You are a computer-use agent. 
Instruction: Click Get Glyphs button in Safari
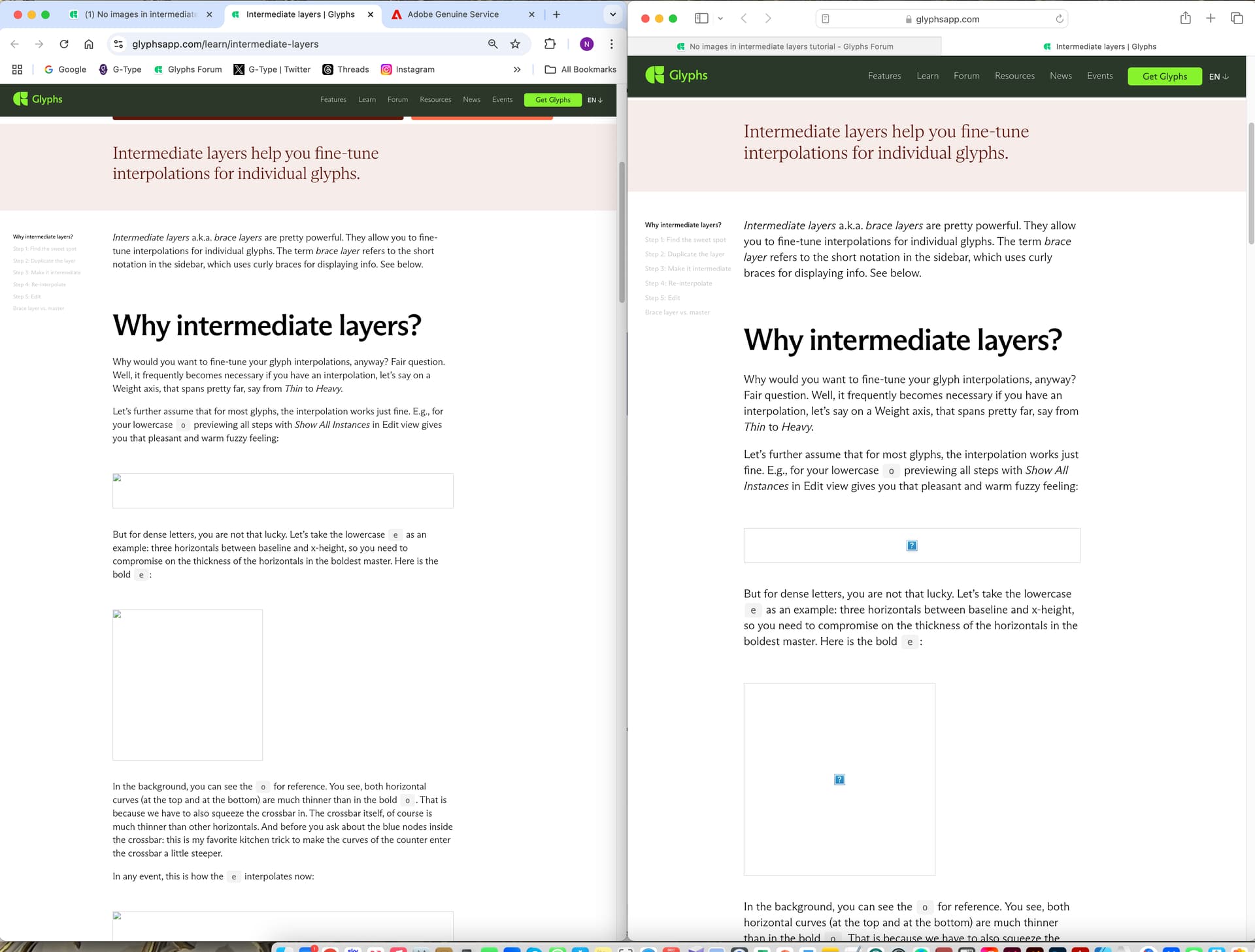pos(1164,76)
